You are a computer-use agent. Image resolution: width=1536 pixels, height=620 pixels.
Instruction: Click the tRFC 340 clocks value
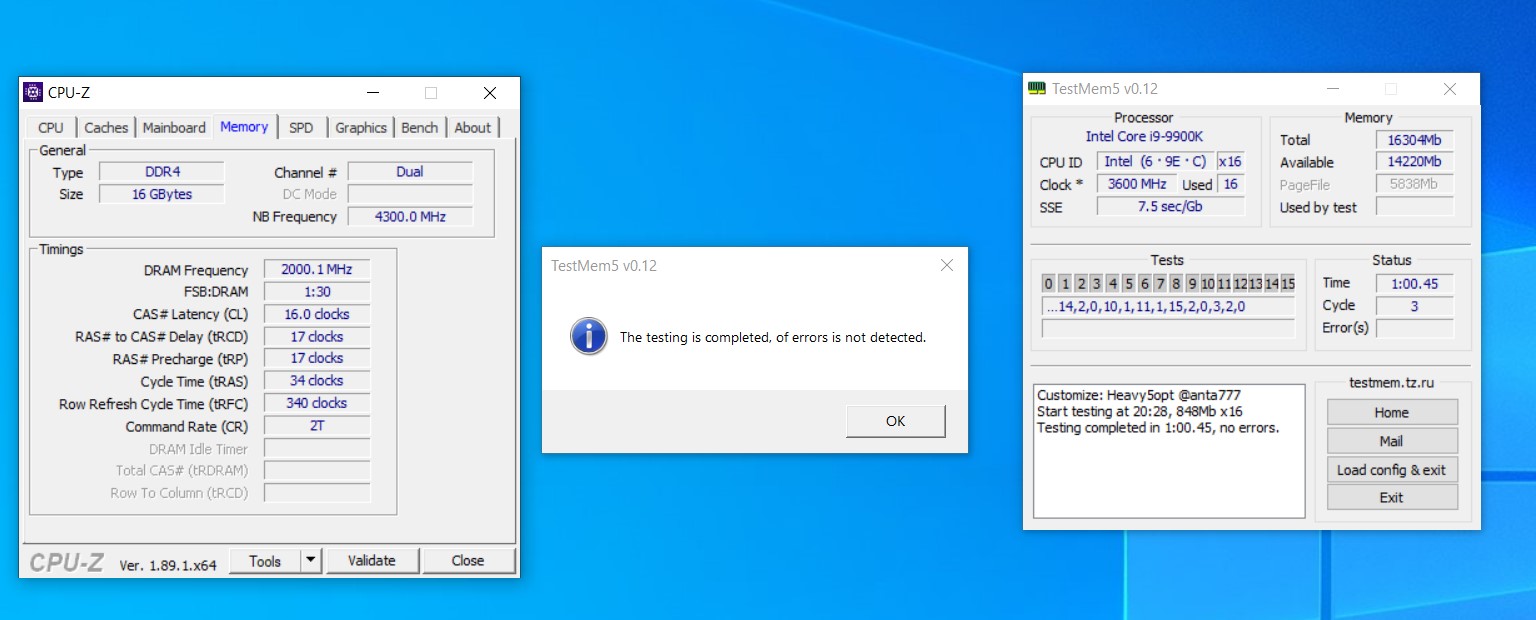click(x=317, y=403)
